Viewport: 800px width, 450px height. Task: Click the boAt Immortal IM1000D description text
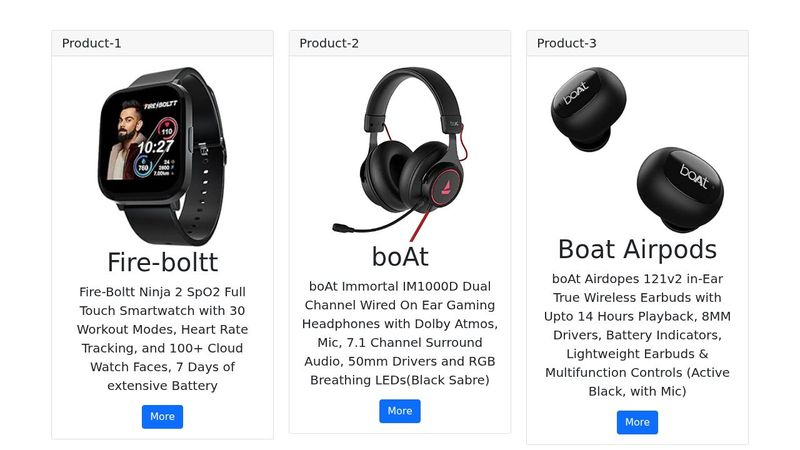click(x=399, y=333)
